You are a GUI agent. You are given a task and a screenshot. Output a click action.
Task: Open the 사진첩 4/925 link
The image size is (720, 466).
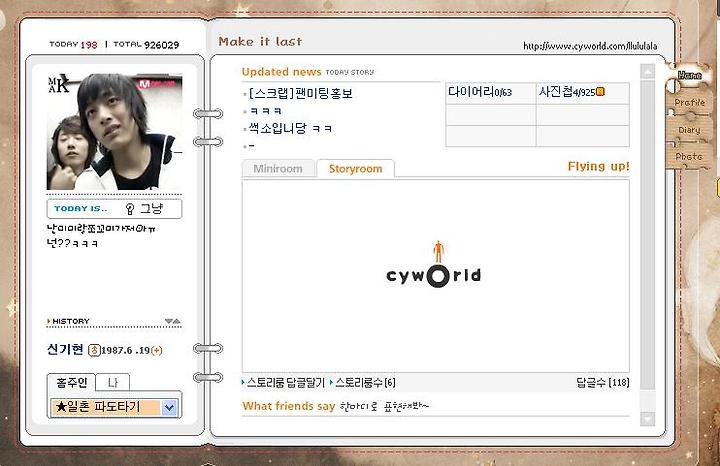tap(567, 92)
